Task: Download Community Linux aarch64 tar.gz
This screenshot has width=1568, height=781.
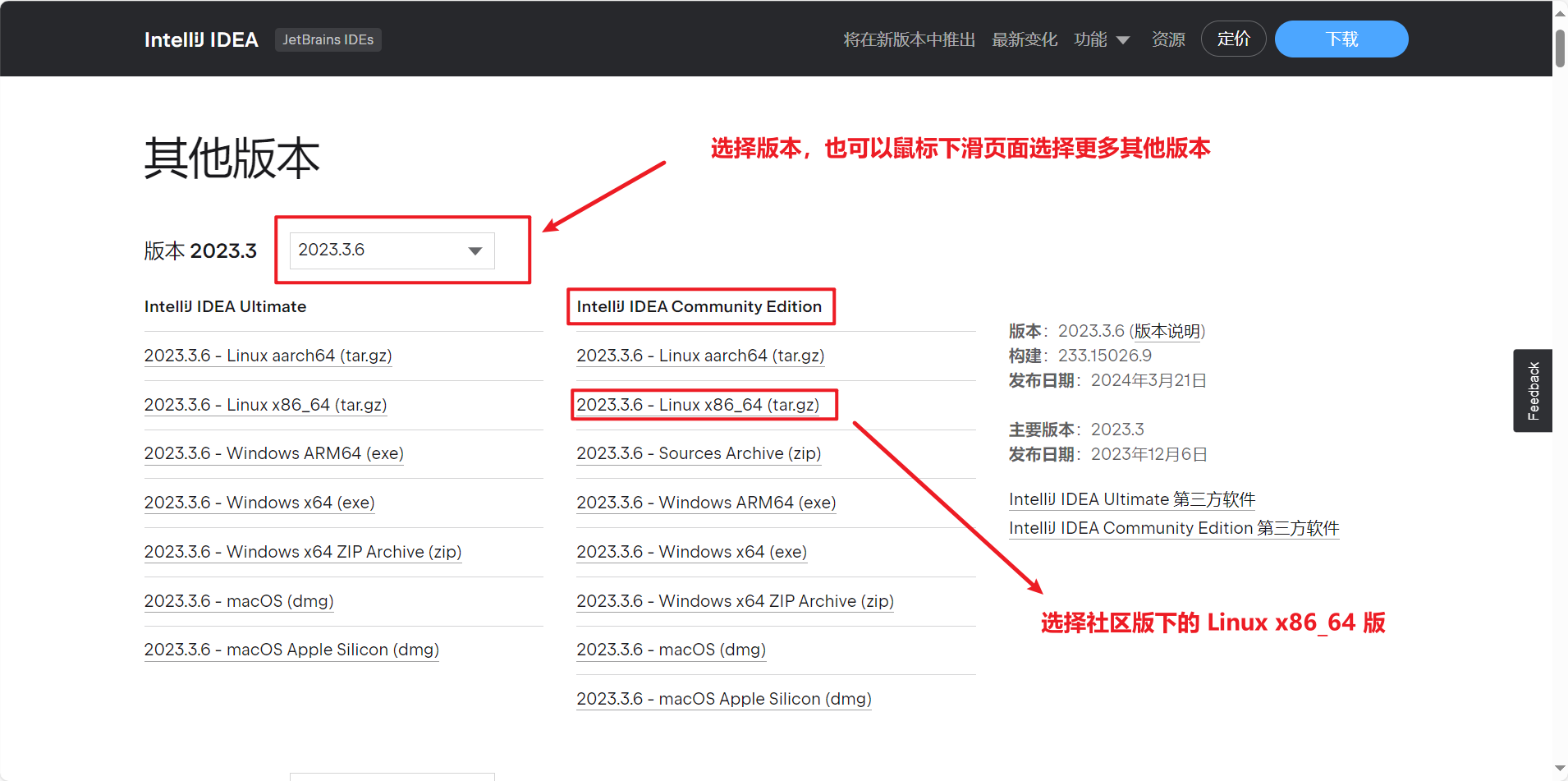Action: [700, 356]
